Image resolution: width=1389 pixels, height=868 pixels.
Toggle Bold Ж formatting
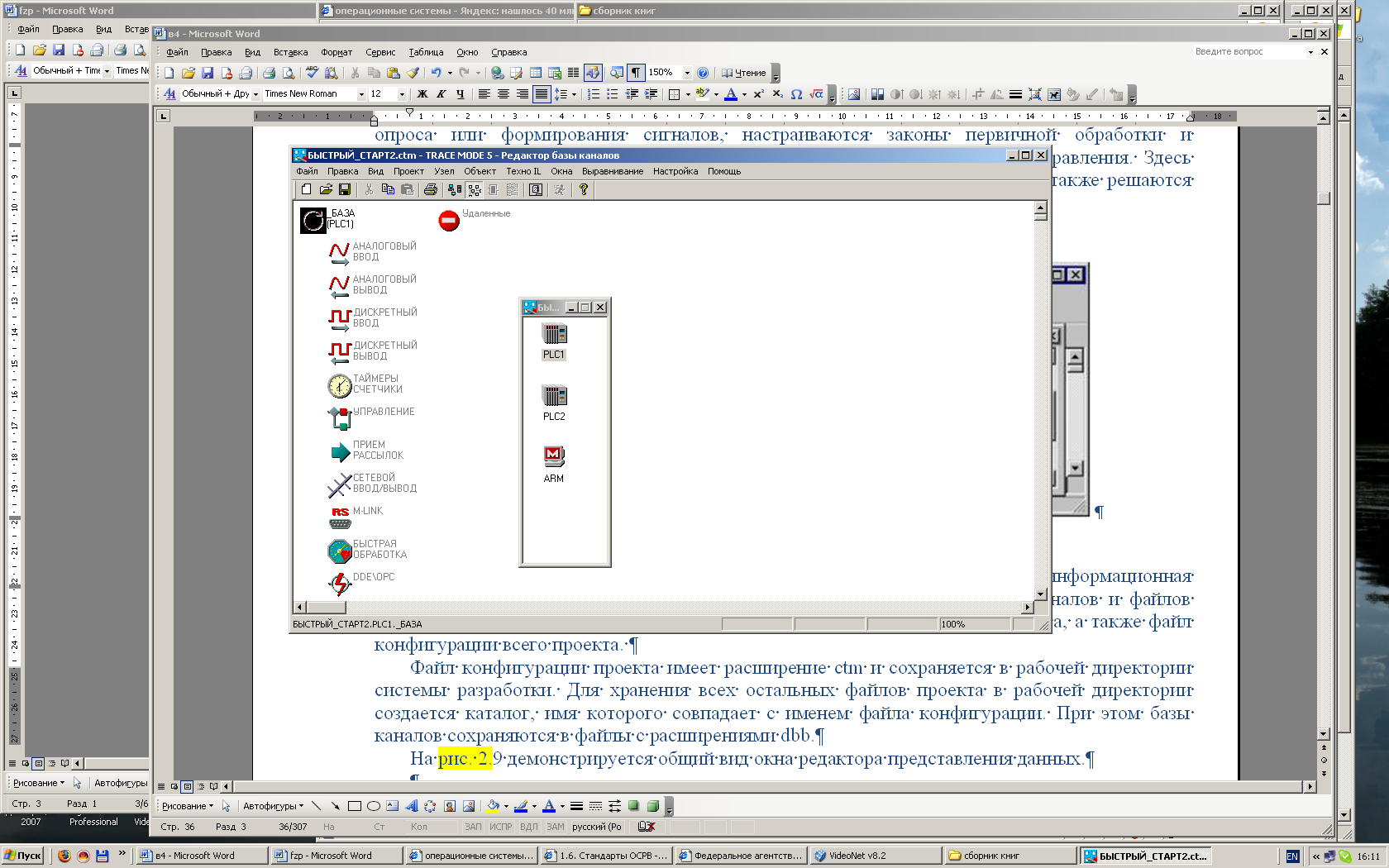pyautogui.click(x=422, y=94)
